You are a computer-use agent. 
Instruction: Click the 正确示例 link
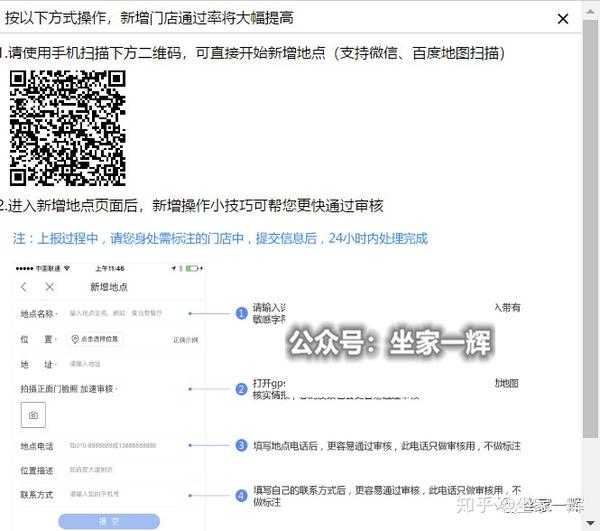pos(186,340)
